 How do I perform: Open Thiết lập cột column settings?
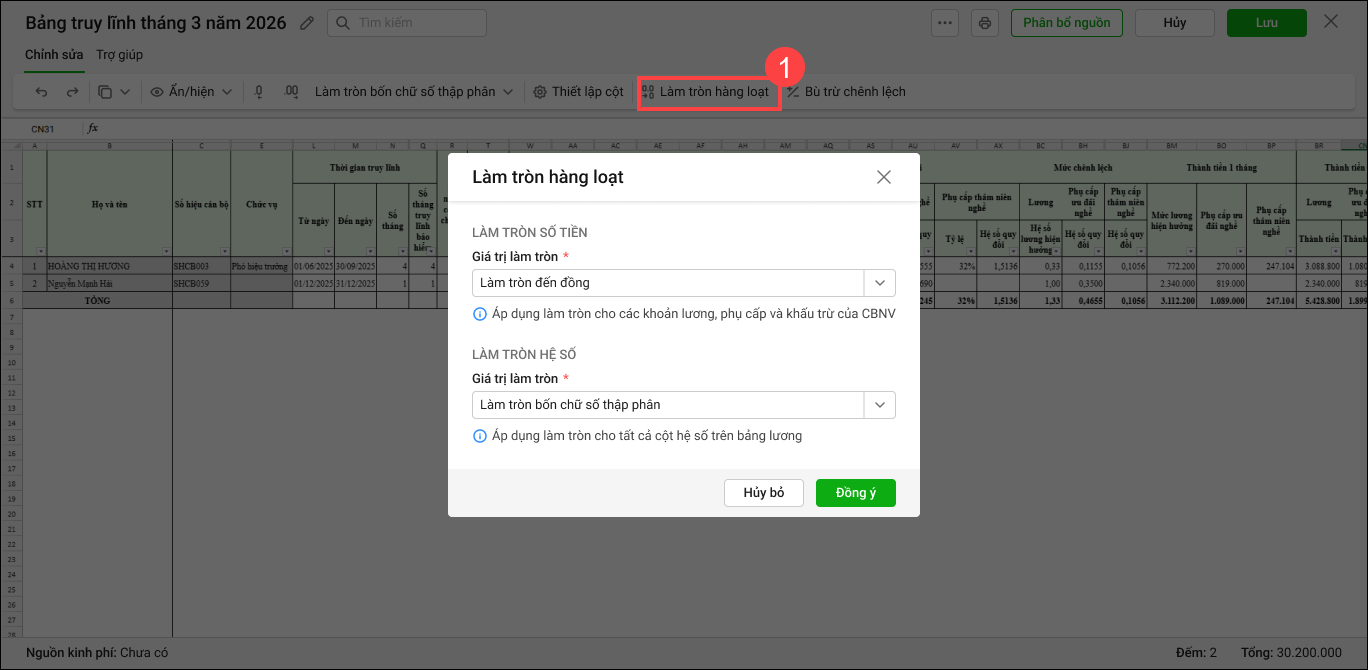click(x=578, y=92)
